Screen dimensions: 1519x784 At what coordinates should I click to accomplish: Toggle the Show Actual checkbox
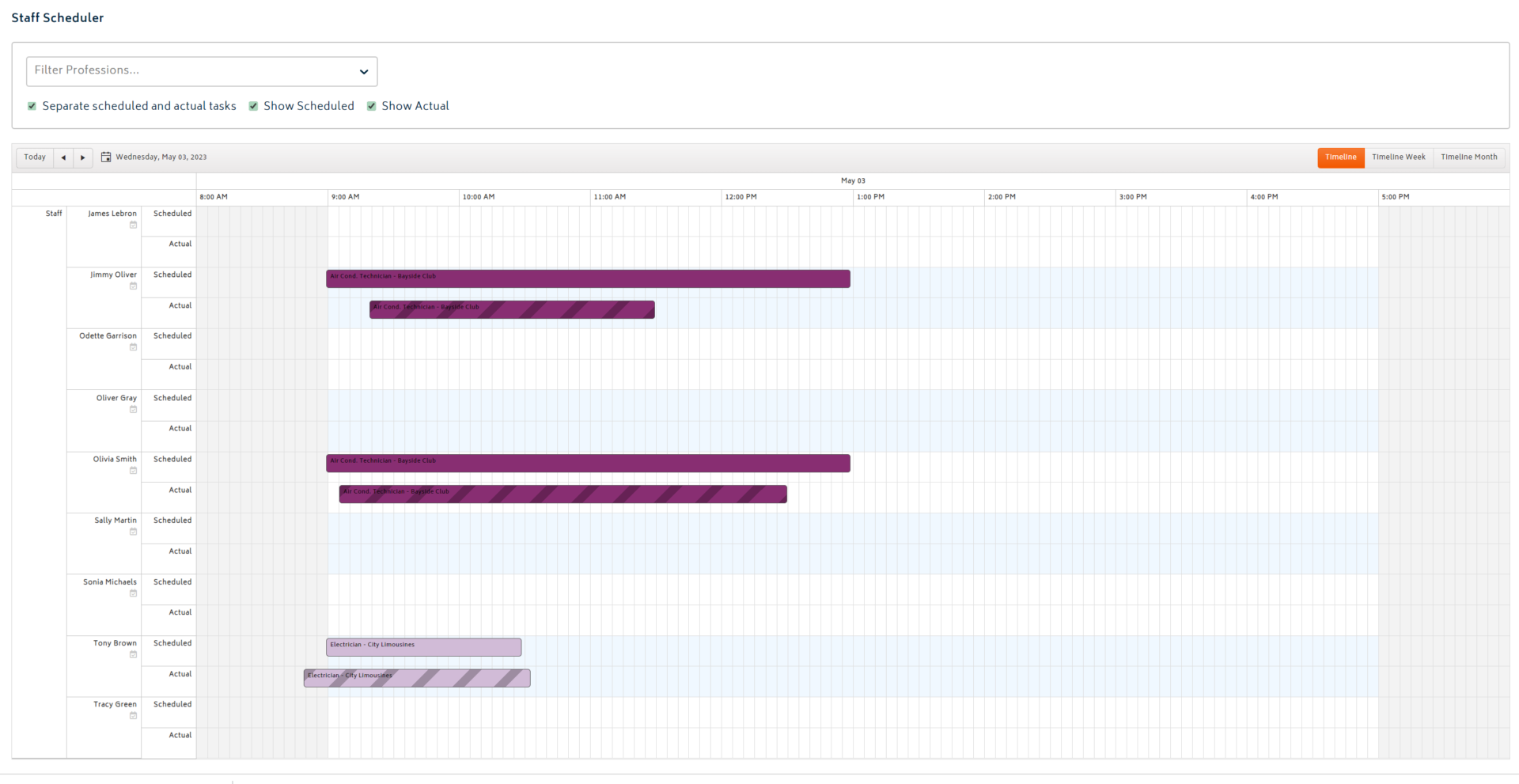coord(372,106)
